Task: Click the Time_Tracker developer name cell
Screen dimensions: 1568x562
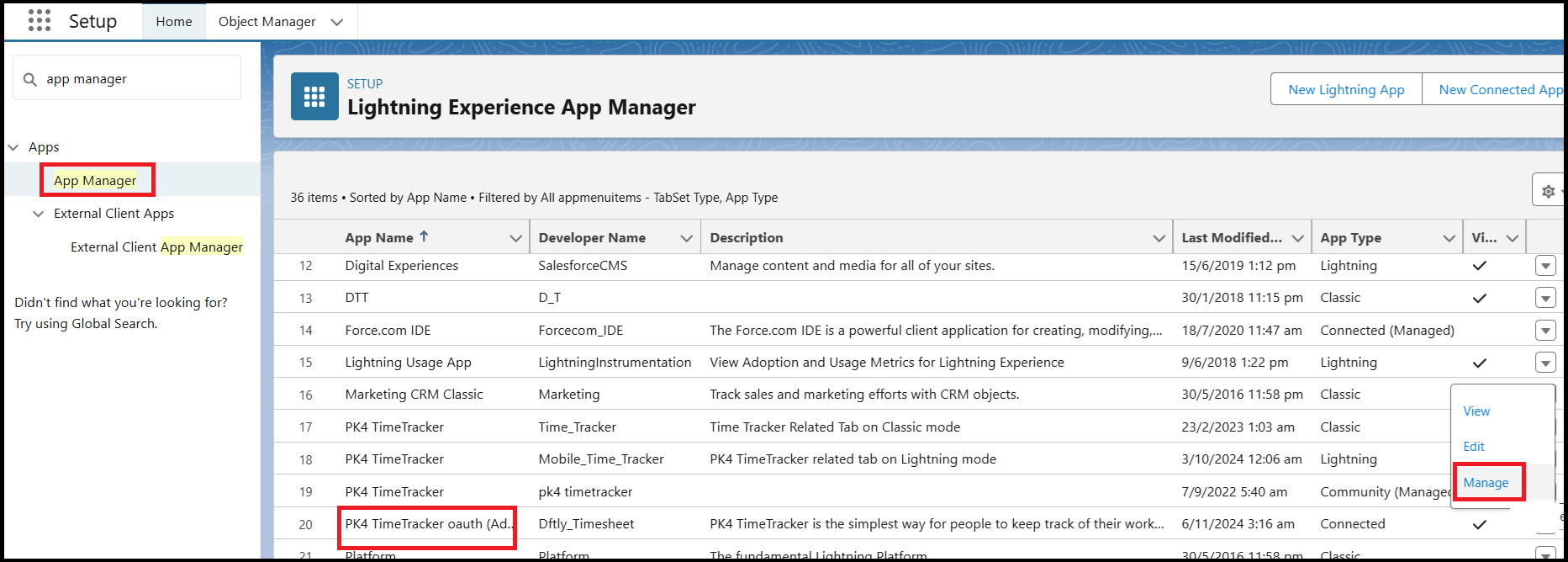Action: 578,427
